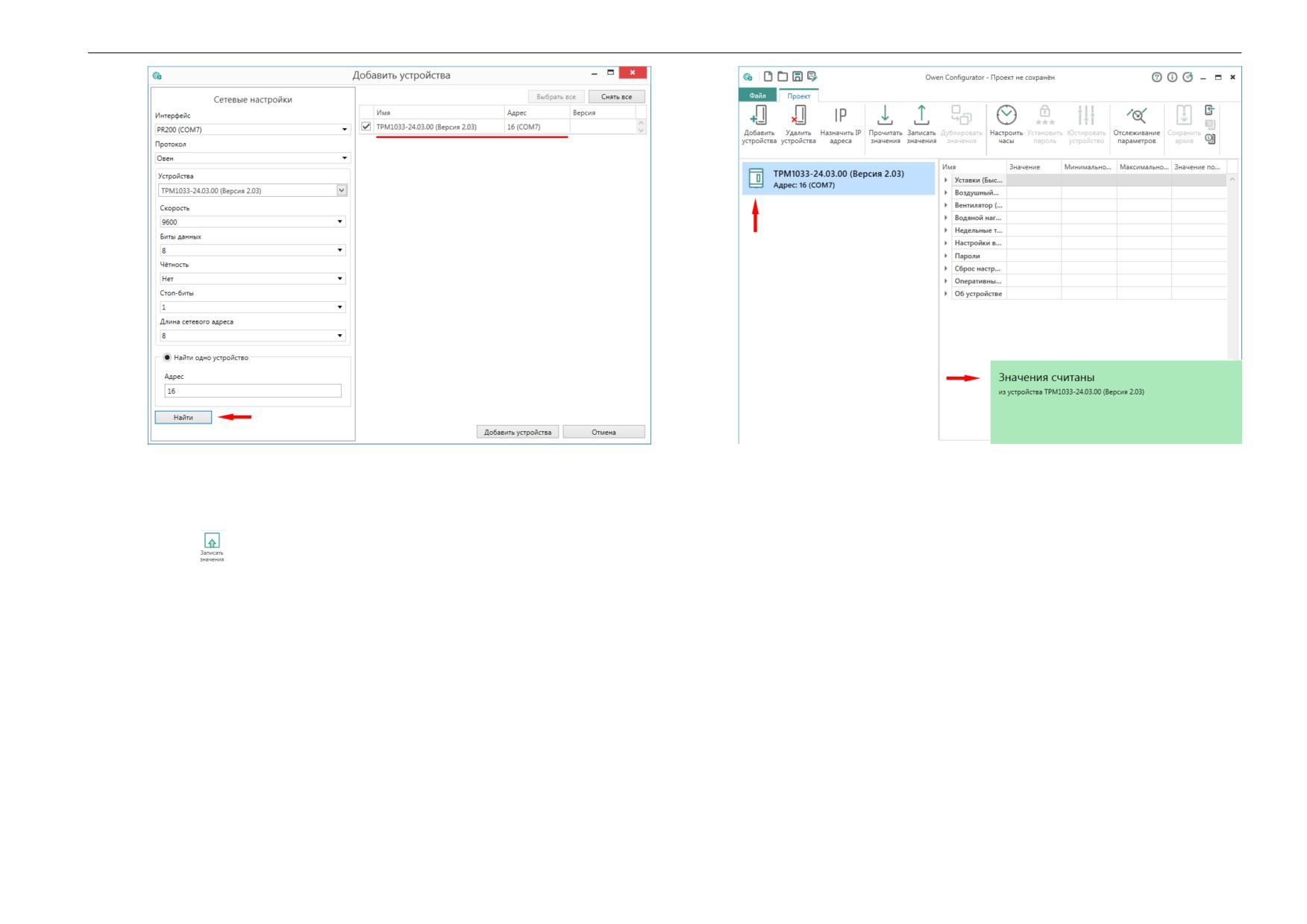Click scroll up arrow in parameter table
1307x924 pixels.
pyautogui.click(x=1232, y=180)
